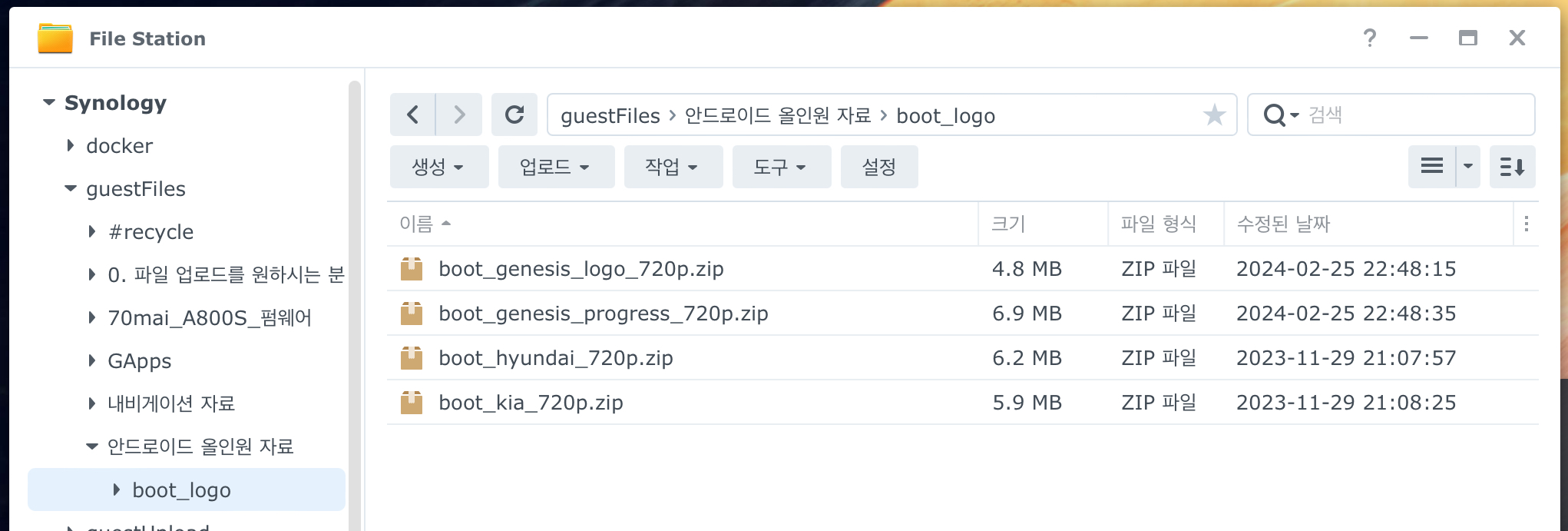Open the column options three-dot menu

click(x=1526, y=224)
